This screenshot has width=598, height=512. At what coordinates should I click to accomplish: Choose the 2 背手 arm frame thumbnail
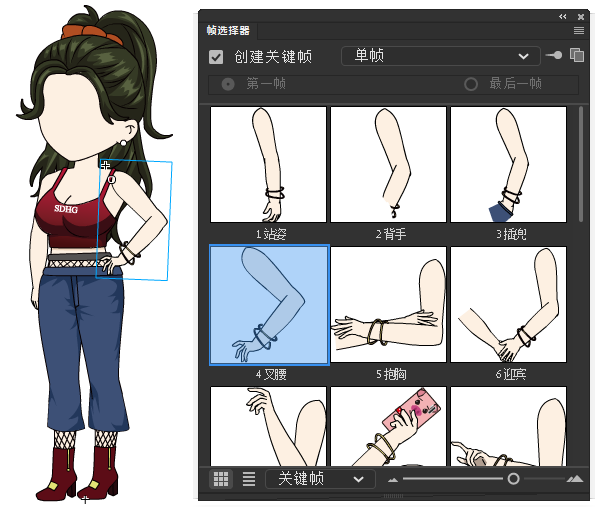[388, 165]
